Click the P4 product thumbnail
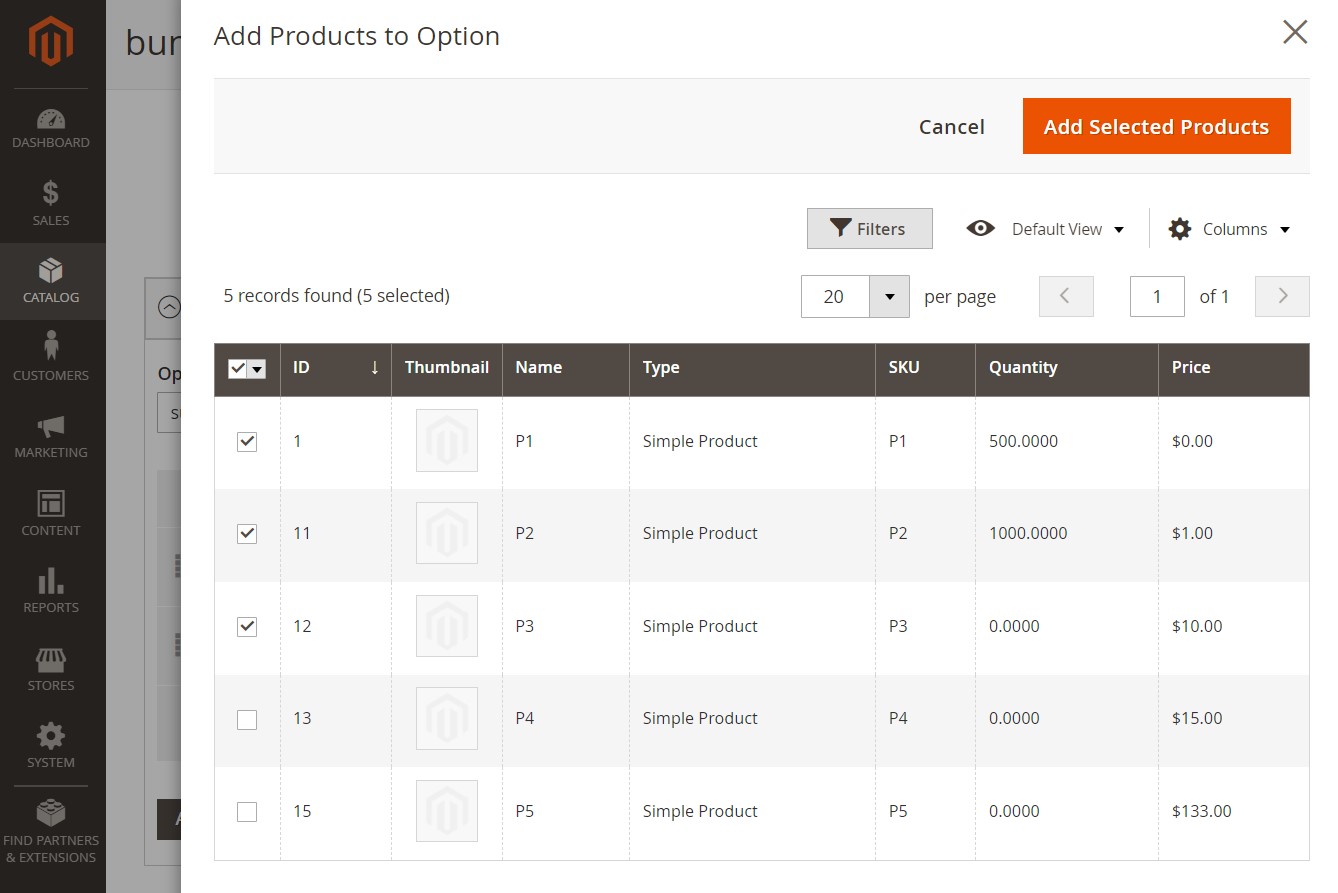 [447, 718]
